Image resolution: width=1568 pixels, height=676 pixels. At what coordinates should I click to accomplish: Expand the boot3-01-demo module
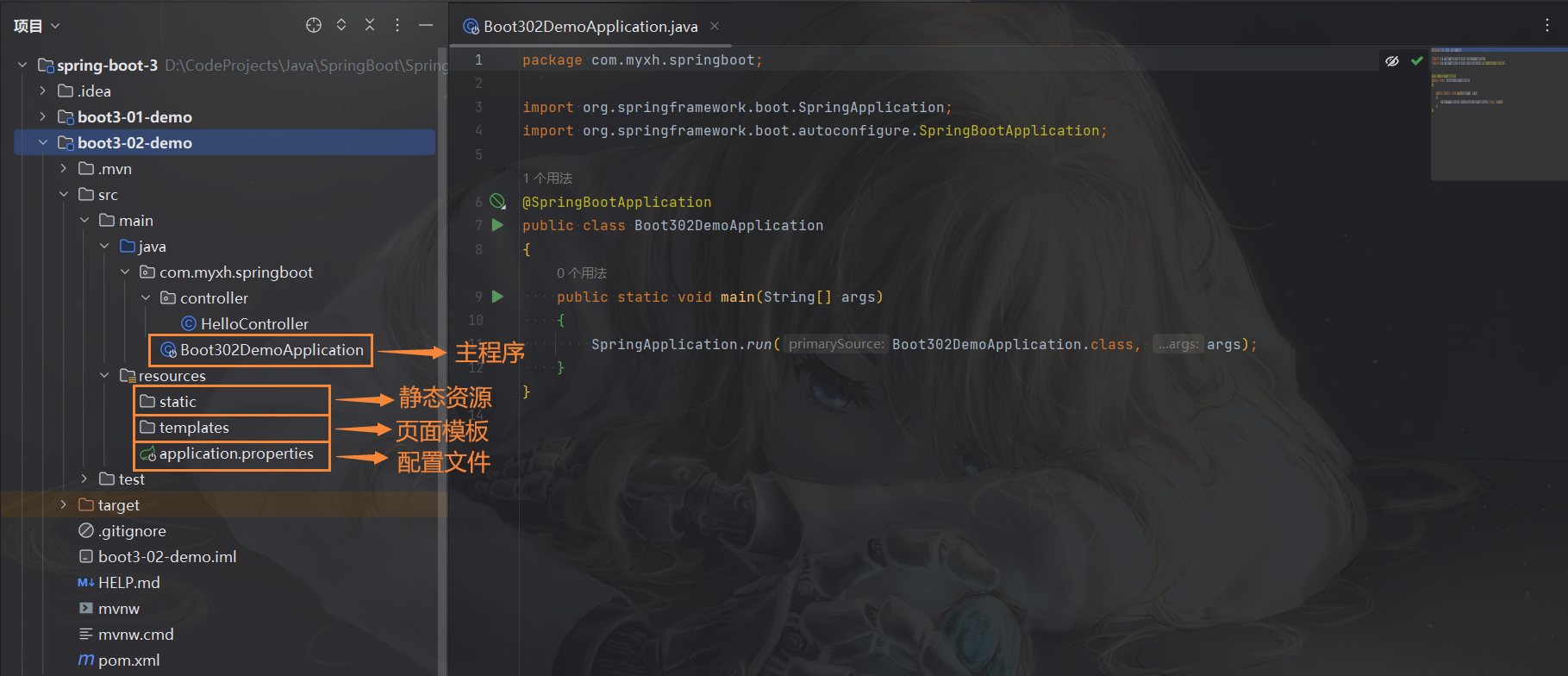tap(43, 116)
